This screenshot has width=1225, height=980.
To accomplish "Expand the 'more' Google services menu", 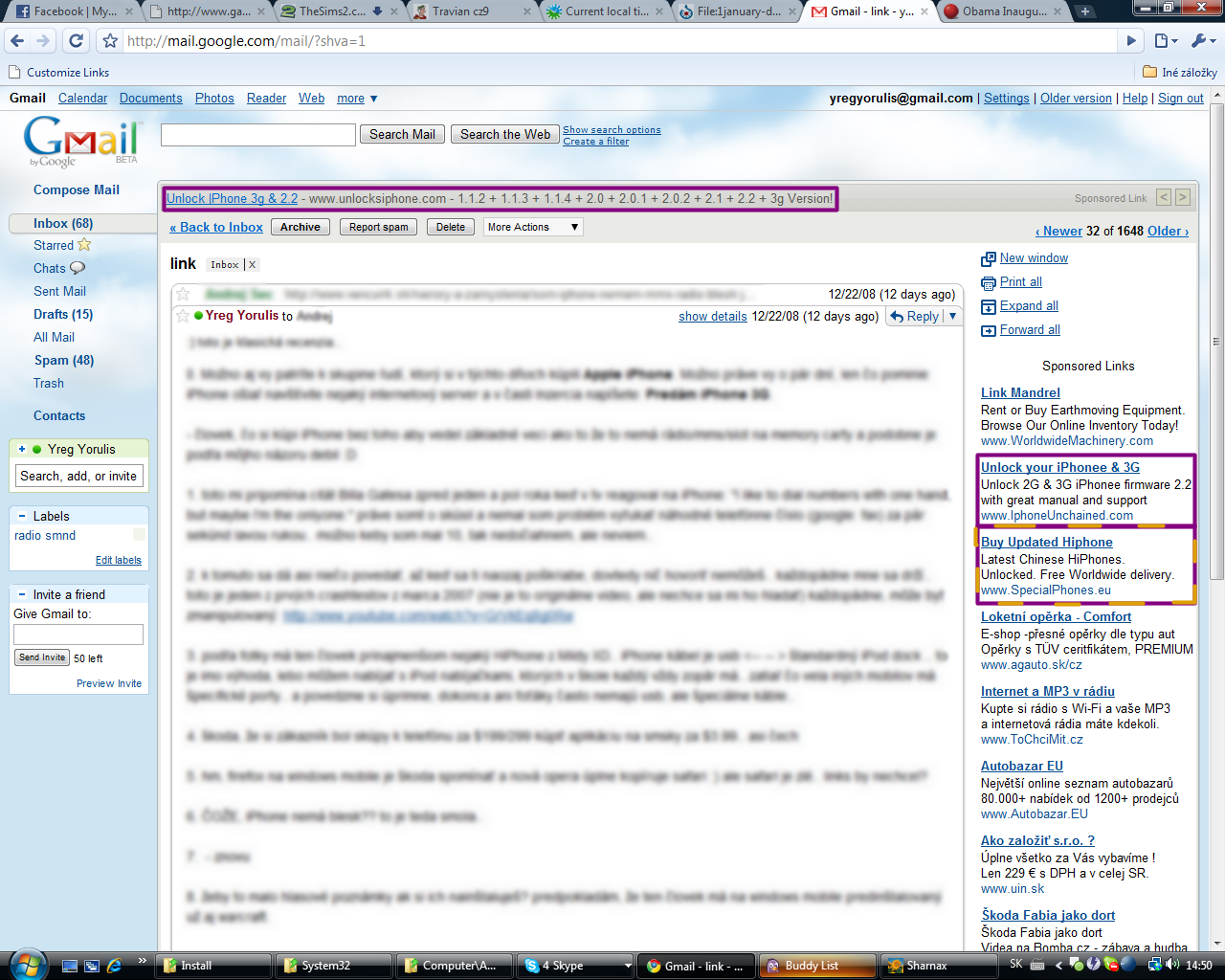I will (x=357, y=99).
